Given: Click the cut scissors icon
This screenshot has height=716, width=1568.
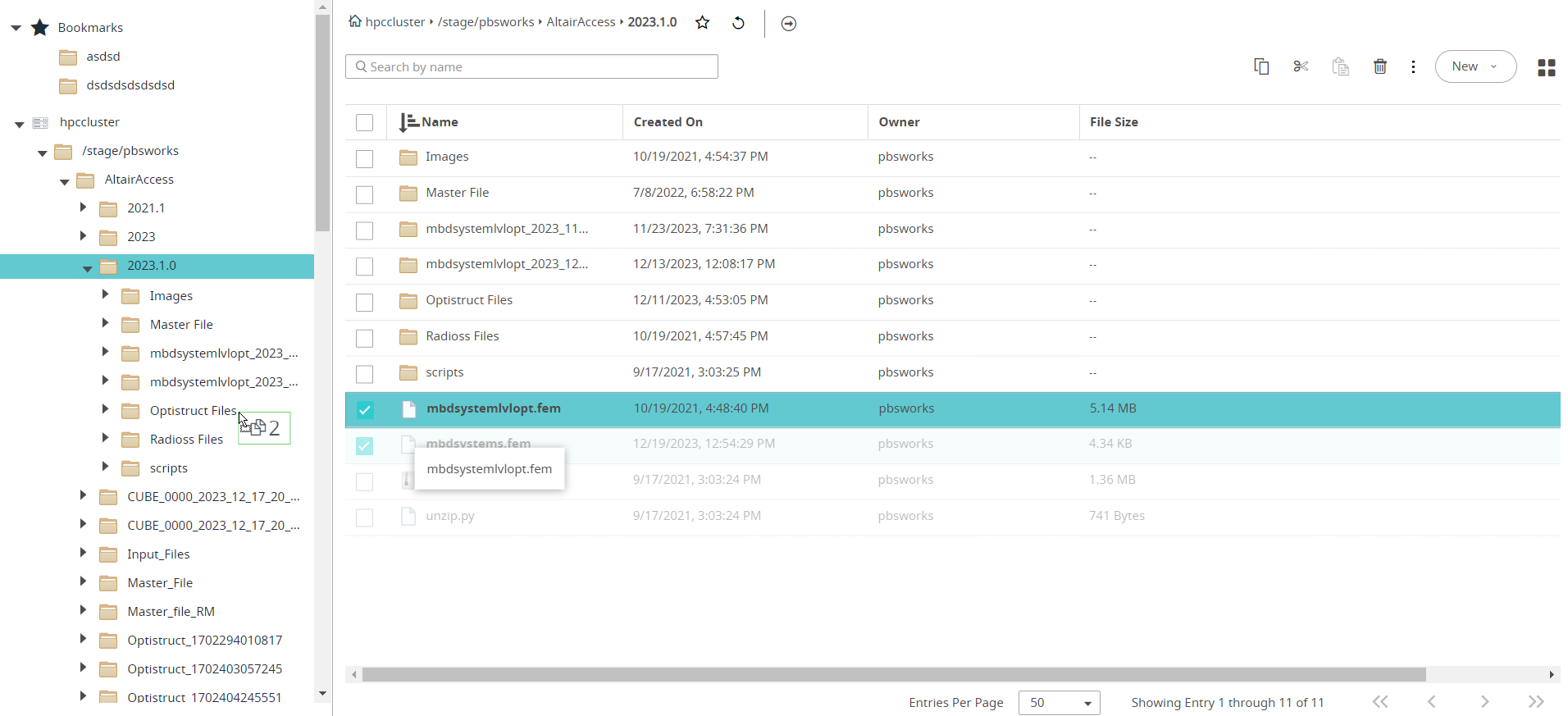Looking at the screenshot, I should pos(1301,66).
